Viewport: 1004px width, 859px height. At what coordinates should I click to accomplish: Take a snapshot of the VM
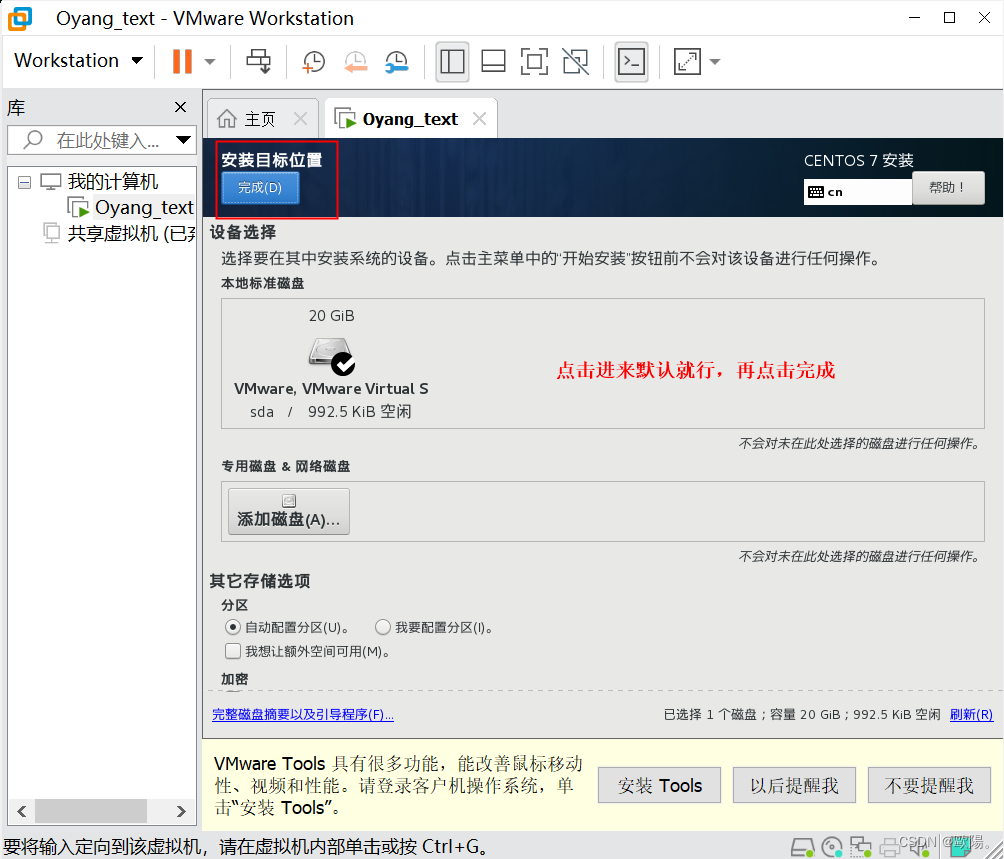click(314, 61)
